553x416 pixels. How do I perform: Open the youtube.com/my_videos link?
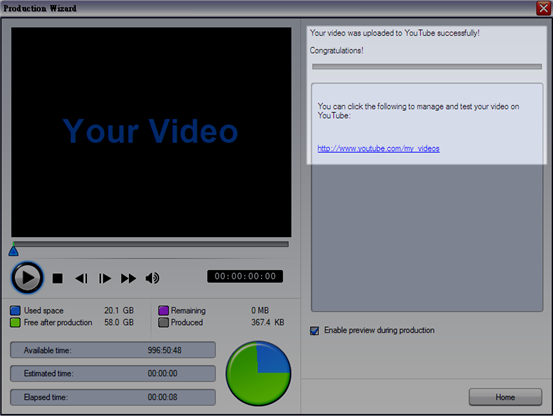click(378, 148)
